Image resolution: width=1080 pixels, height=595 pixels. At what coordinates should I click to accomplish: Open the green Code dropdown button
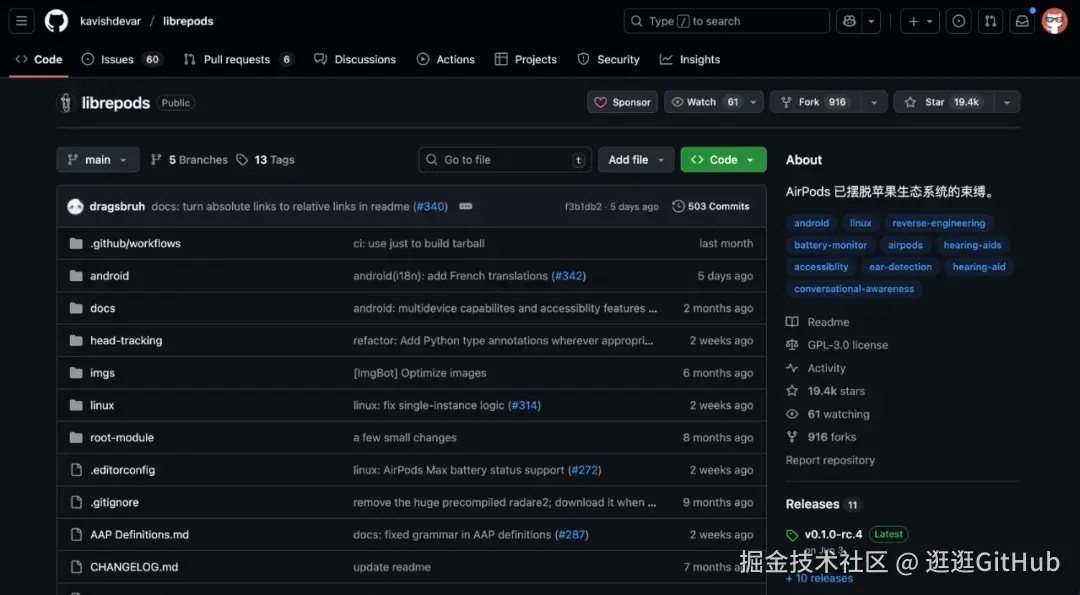tap(723, 160)
